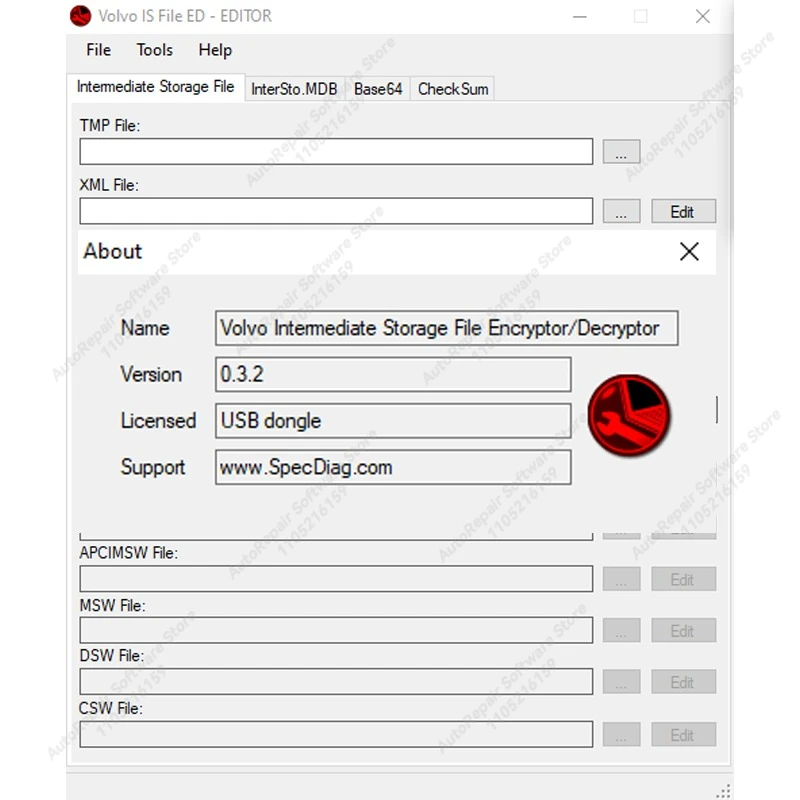This screenshot has width=800, height=800.
Task: Browse for XML File
Action: pos(621,211)
